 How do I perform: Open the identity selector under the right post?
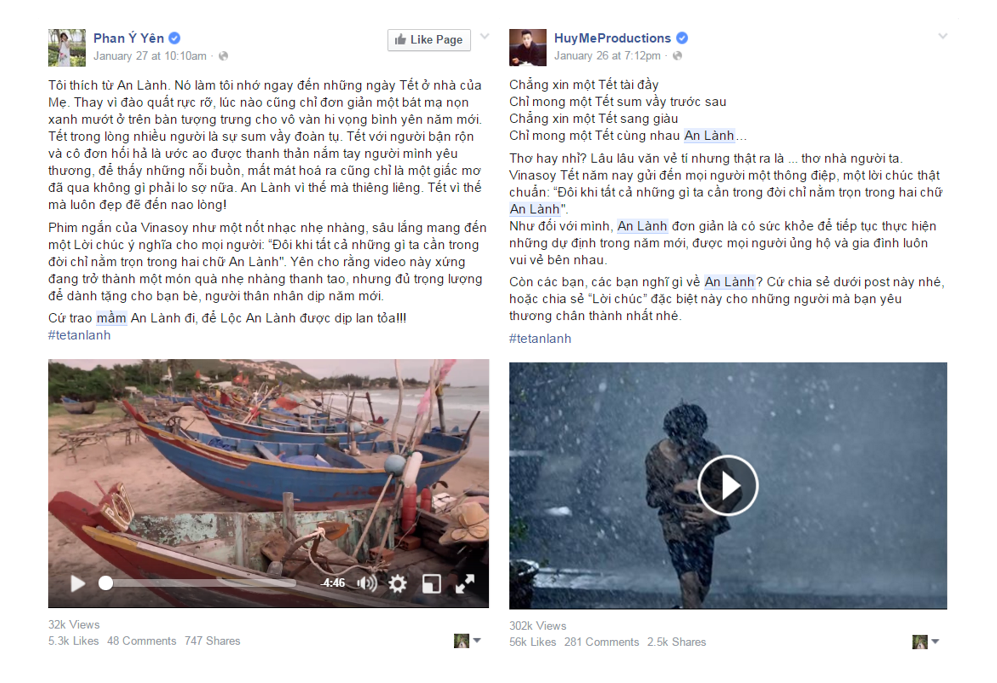[926, 642]
